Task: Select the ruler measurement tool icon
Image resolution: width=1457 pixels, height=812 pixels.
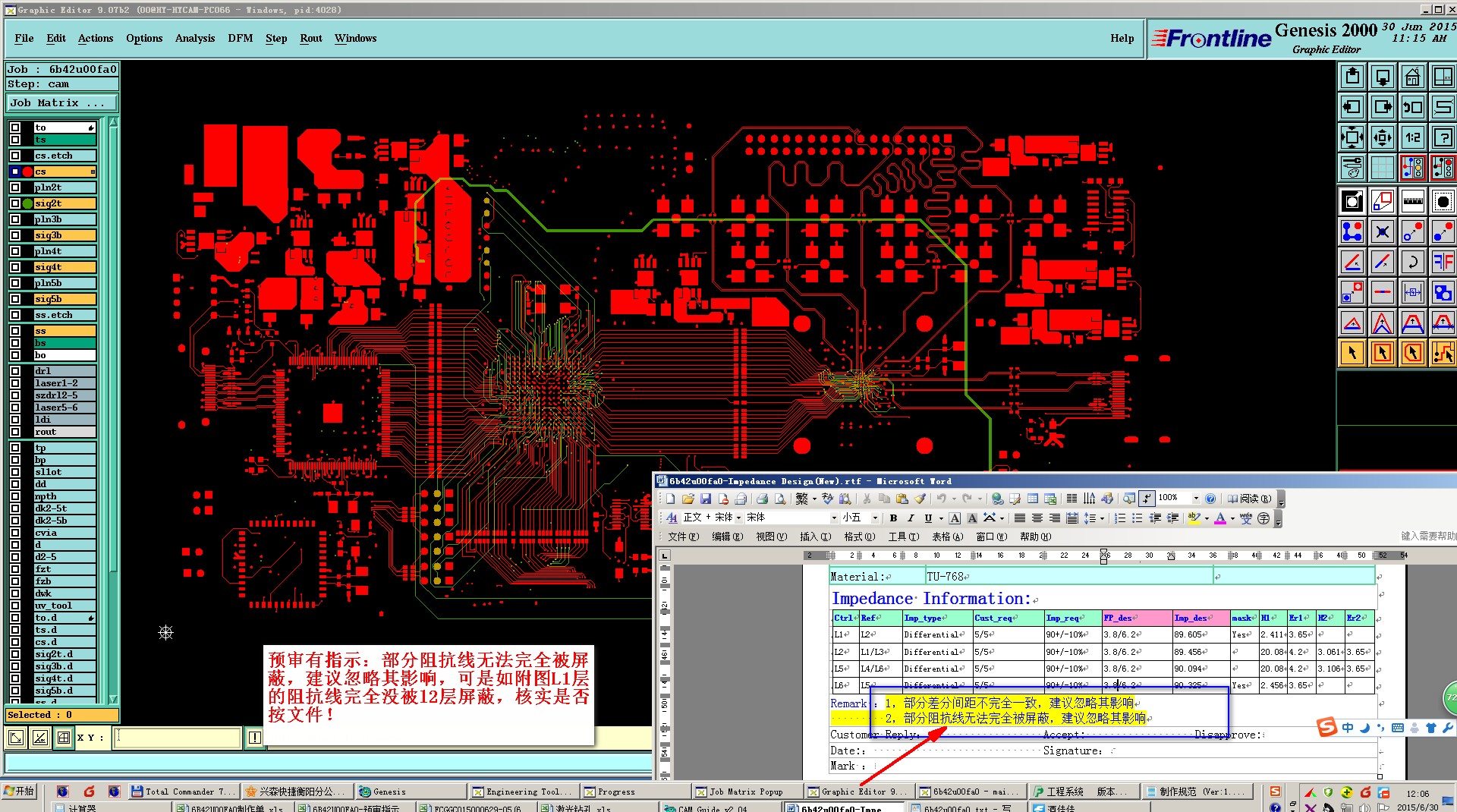Action: (1412, 201)
